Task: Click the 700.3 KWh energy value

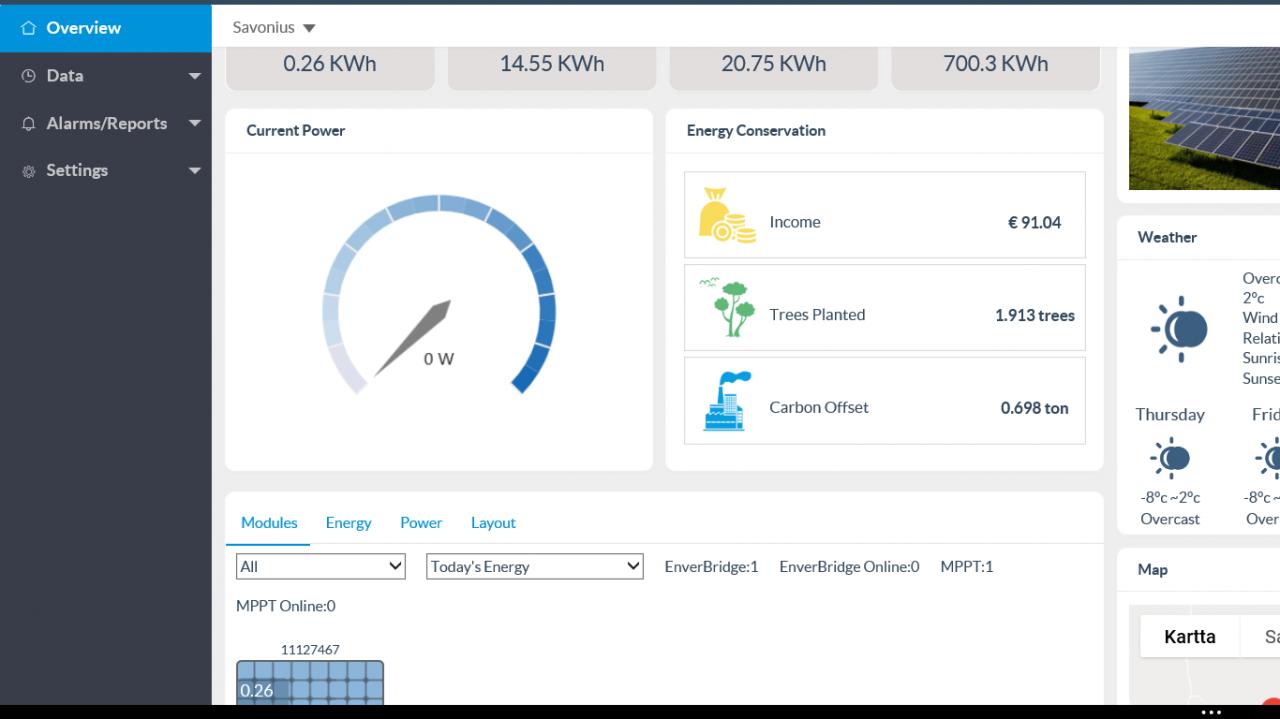Action: (x=996, y=63)
